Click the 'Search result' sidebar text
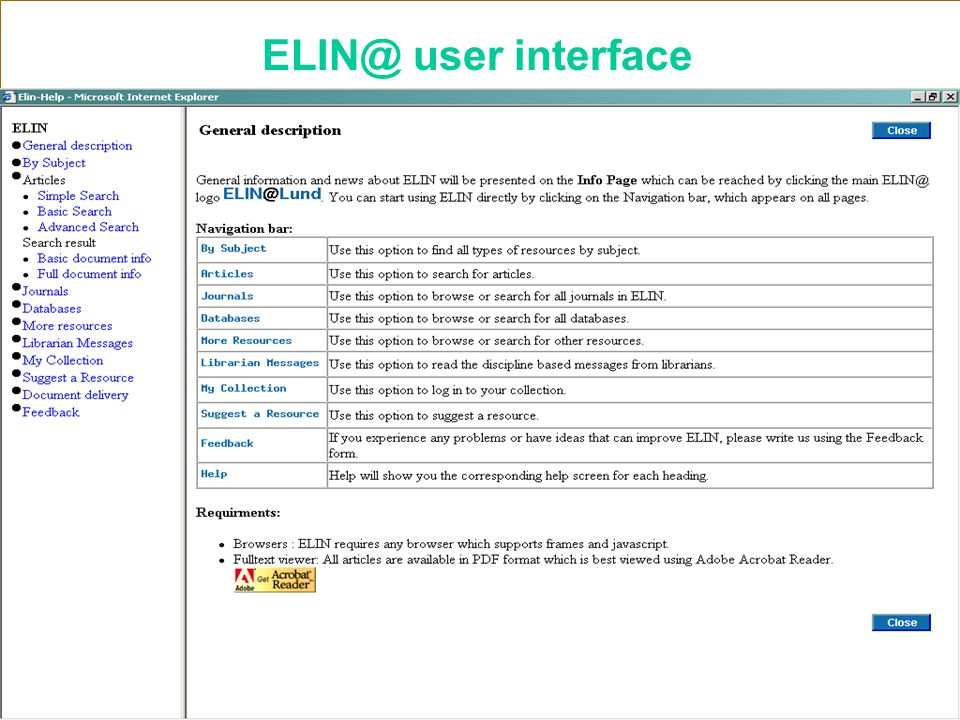 [59, 242]
